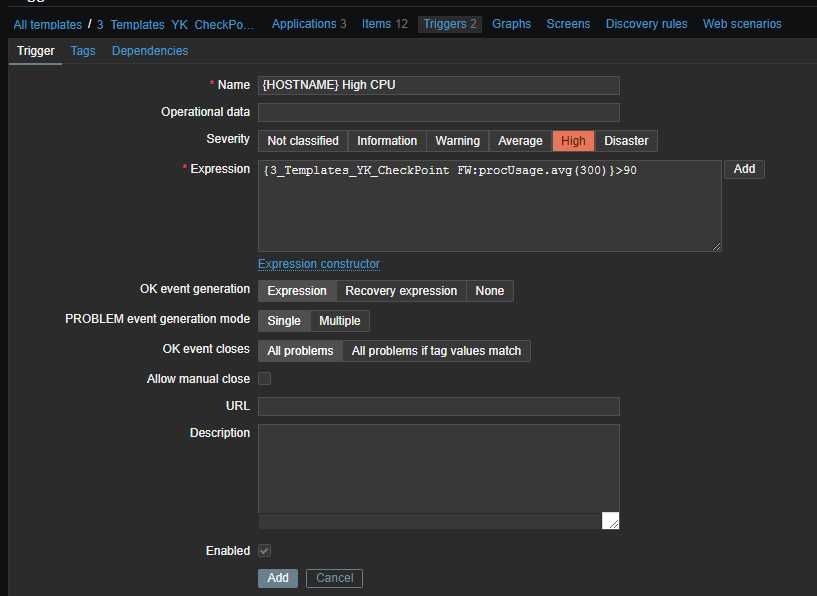Choose Recovery expression for OK event

point(401,291)
